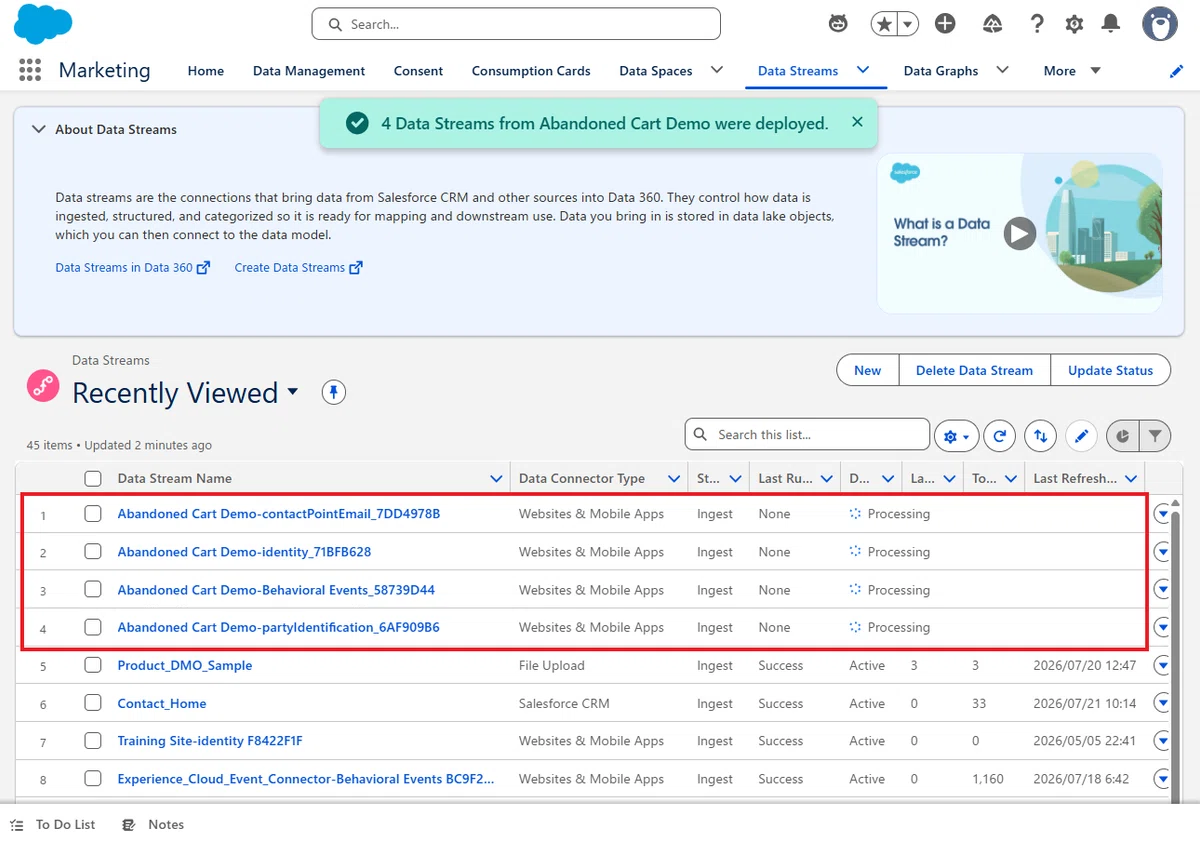Play the What is a Data Stream video

[x=1019, y=233]
